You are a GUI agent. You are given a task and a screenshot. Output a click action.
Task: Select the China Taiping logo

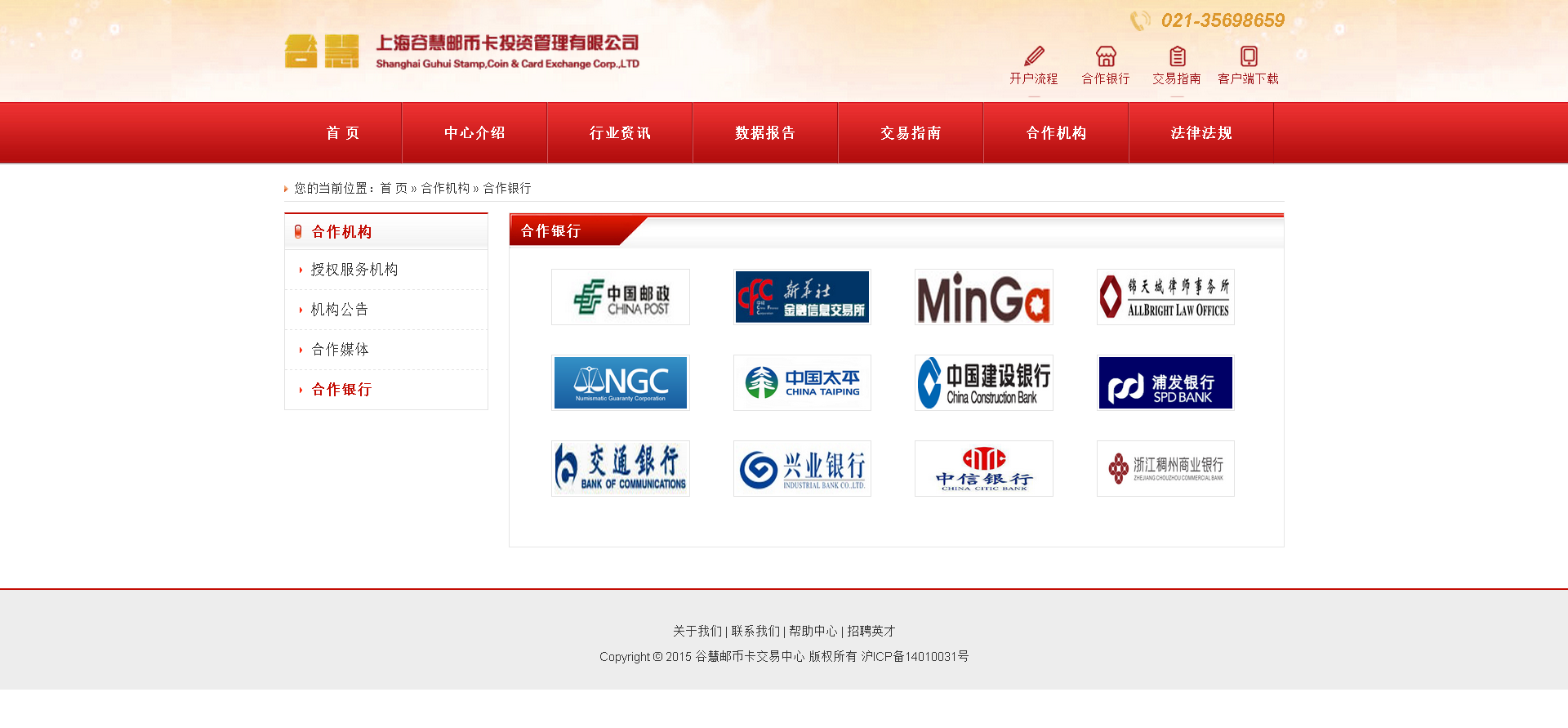pos(802,383)
